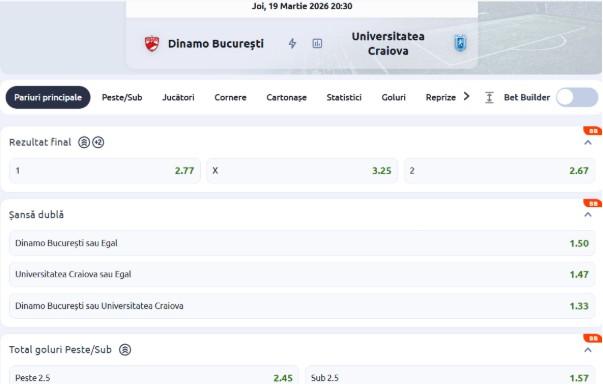Open the Reprize tab
The height and width of the screenshot is (392, 603).
441,97
